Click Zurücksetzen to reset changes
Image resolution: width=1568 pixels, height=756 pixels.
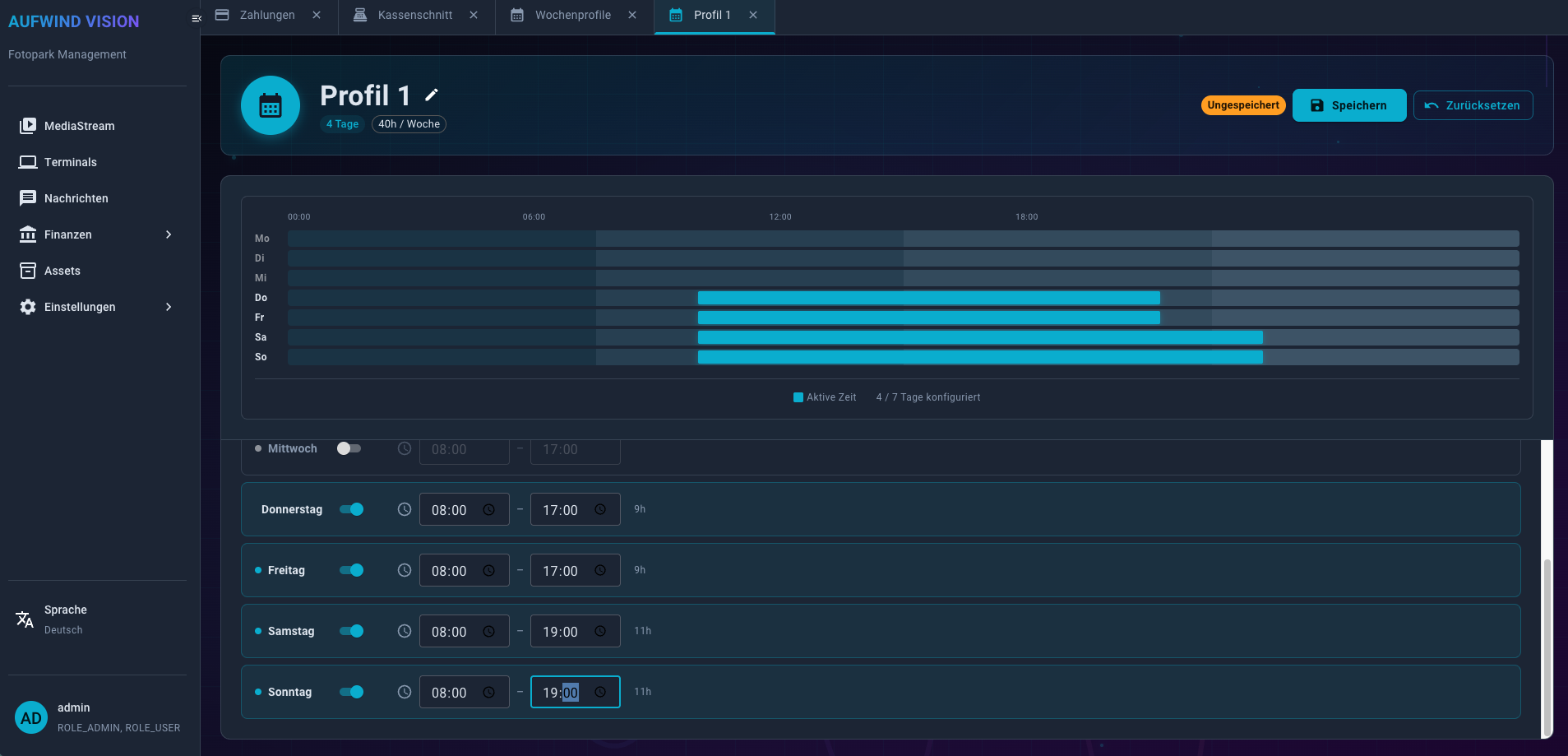(1473, 105)
